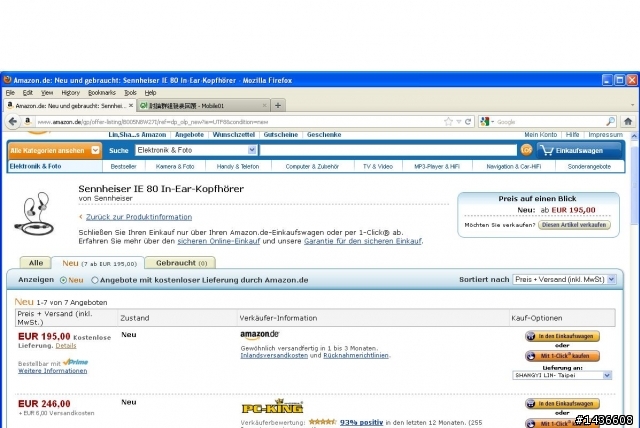640x428 pixels.
Task: Click the bookmark star in address bar
Action: tap(449, 122)
